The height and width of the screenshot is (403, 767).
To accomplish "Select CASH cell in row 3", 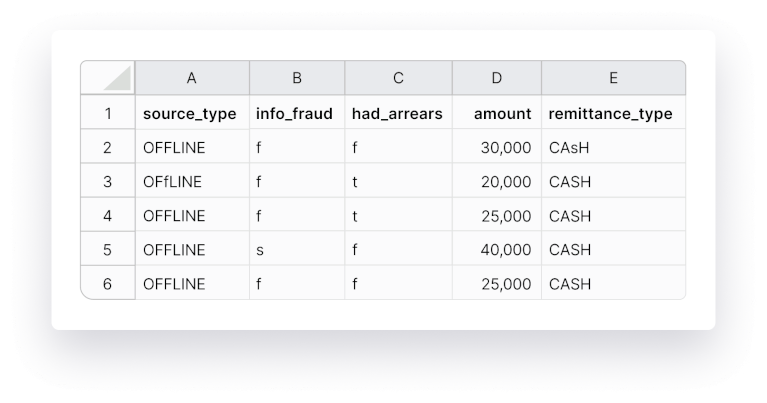I will [613, 180].
